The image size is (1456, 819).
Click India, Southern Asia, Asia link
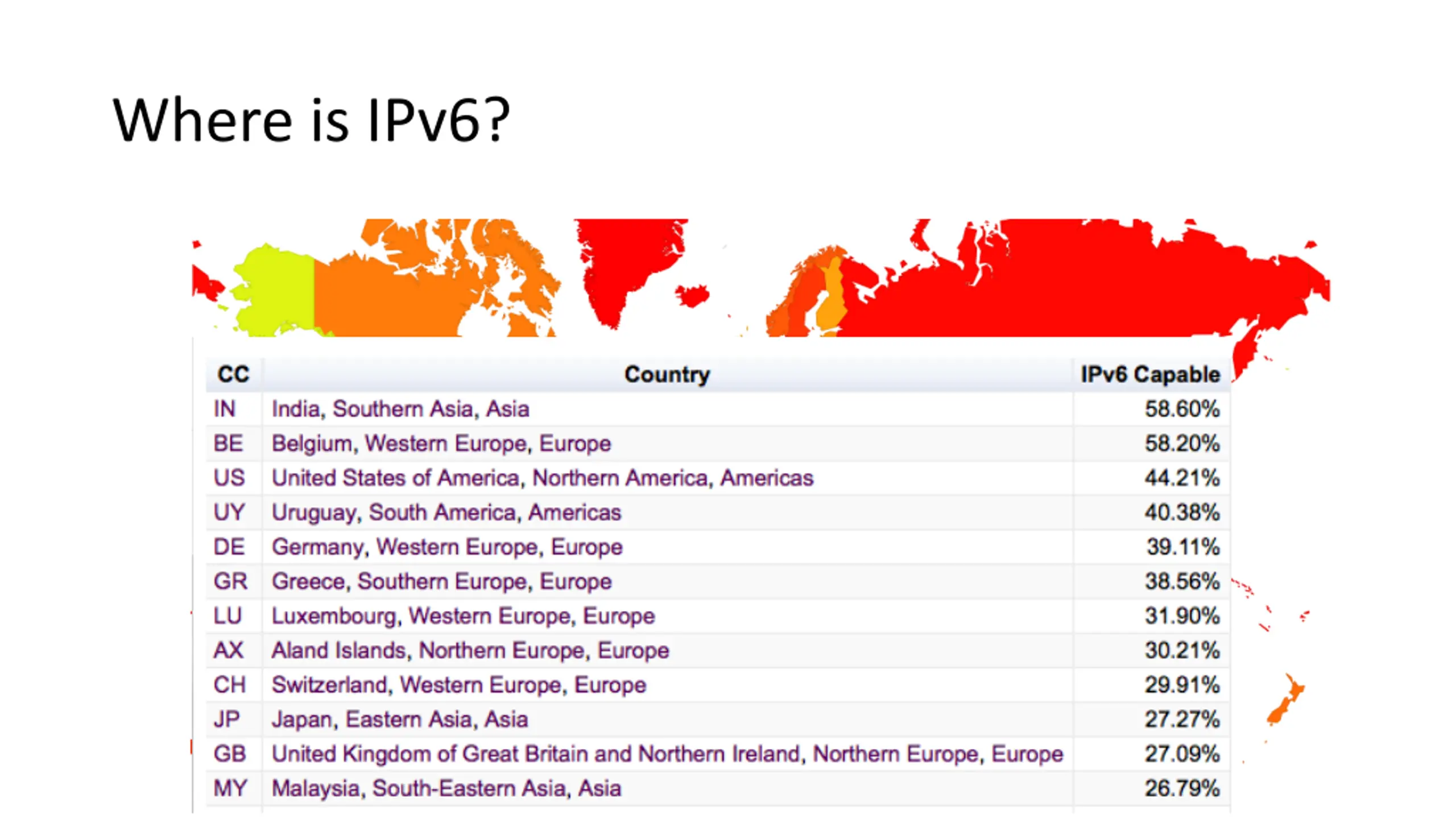click(400, 409)
